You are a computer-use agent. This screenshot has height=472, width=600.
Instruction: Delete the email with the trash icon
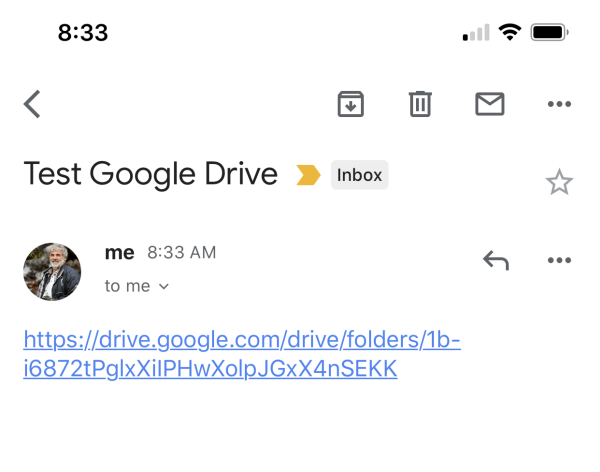point(420,104)
